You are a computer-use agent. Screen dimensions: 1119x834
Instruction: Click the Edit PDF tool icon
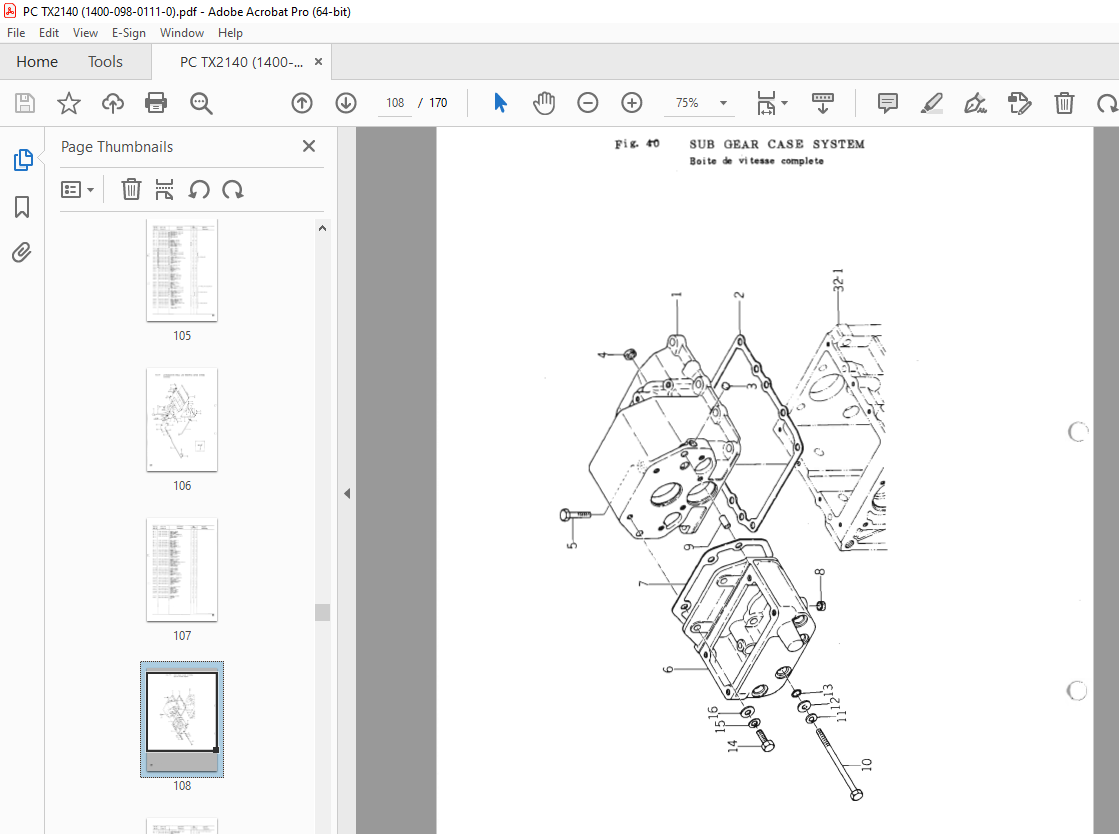[1020, 103]
